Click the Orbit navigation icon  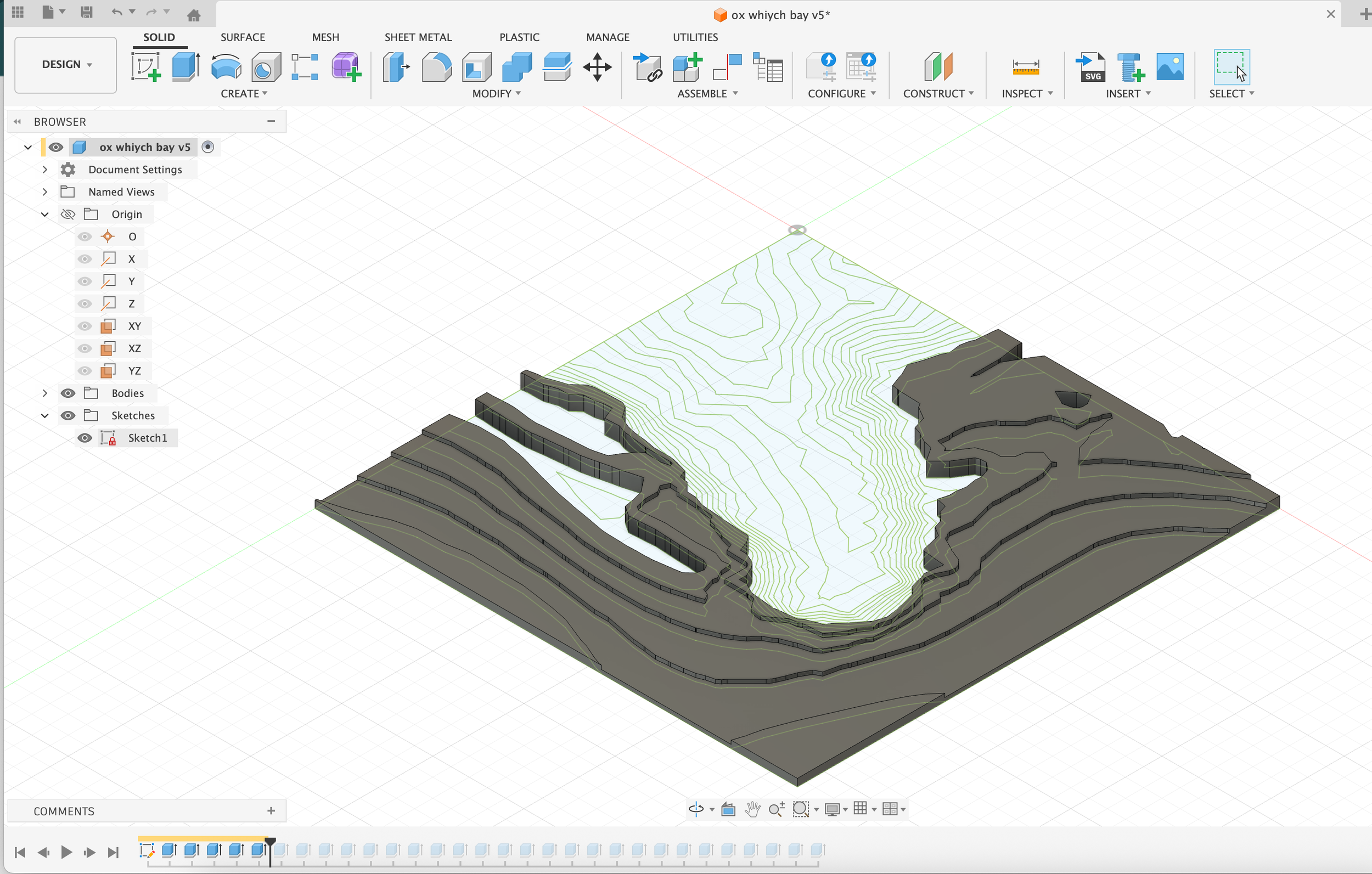tap(696, 809)
